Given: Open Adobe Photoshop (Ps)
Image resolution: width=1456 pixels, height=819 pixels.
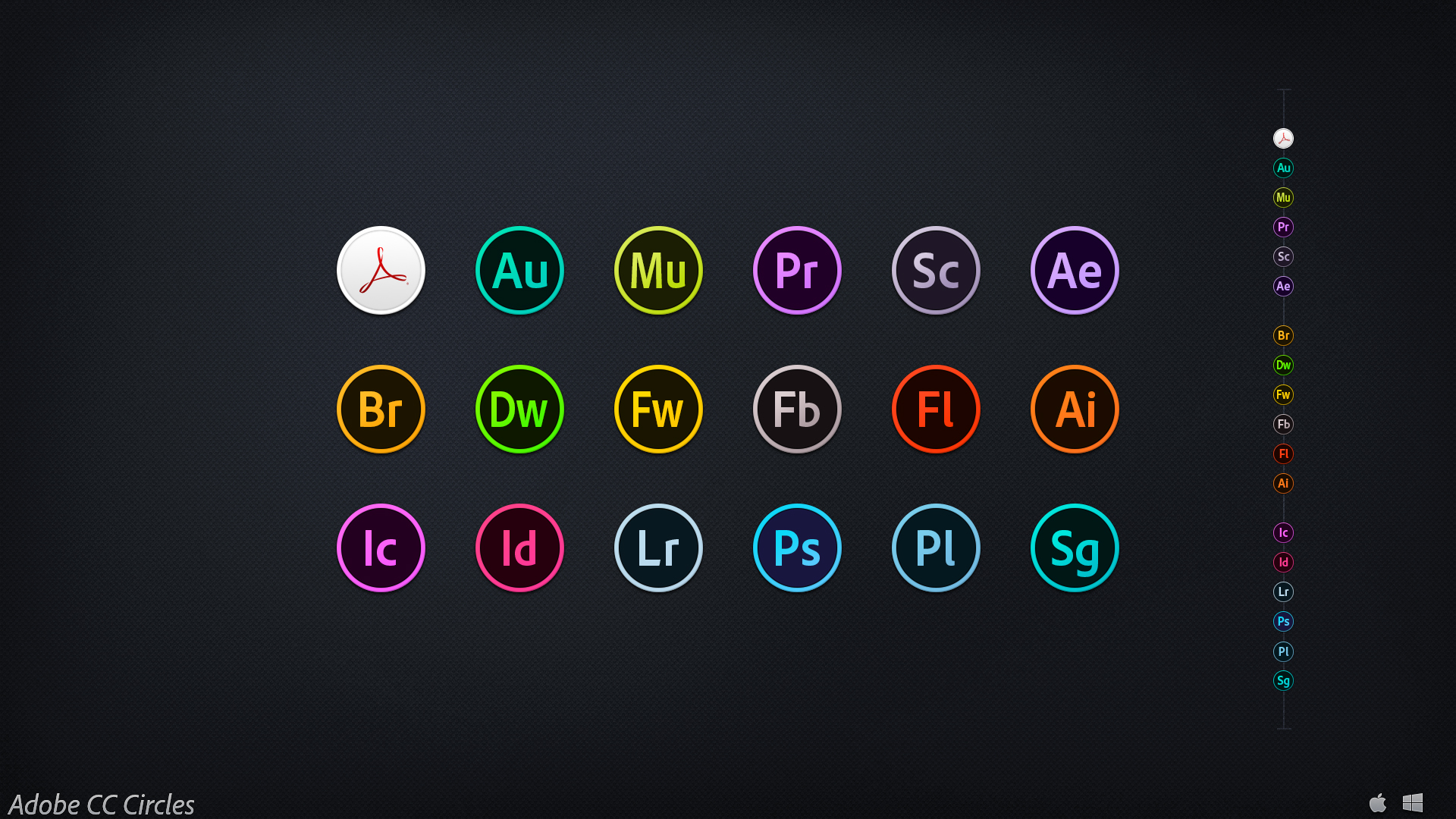Looking at the screenshot, I should [x=796, y=546].
